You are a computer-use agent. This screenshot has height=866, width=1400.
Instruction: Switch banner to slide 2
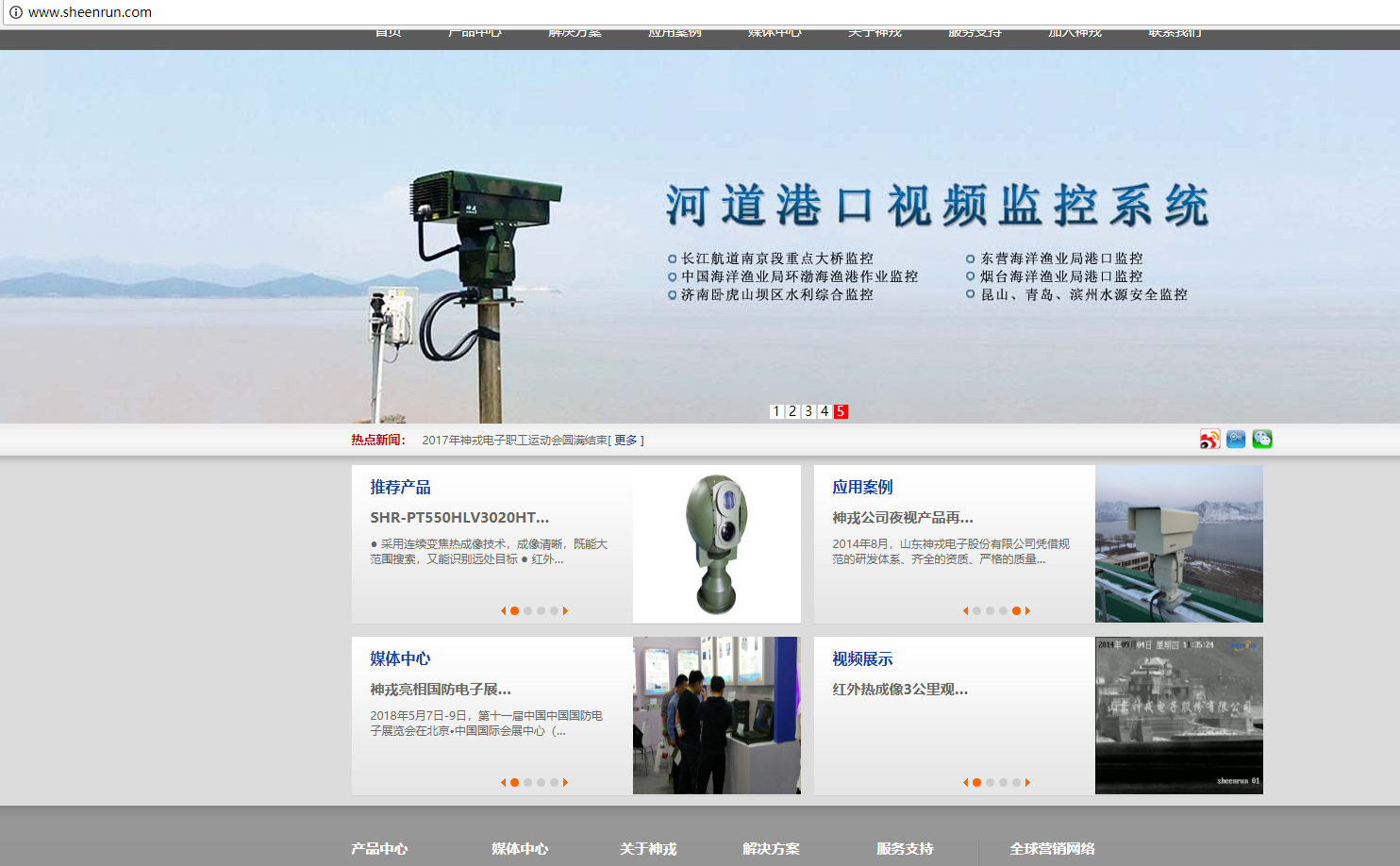(792, 411)
